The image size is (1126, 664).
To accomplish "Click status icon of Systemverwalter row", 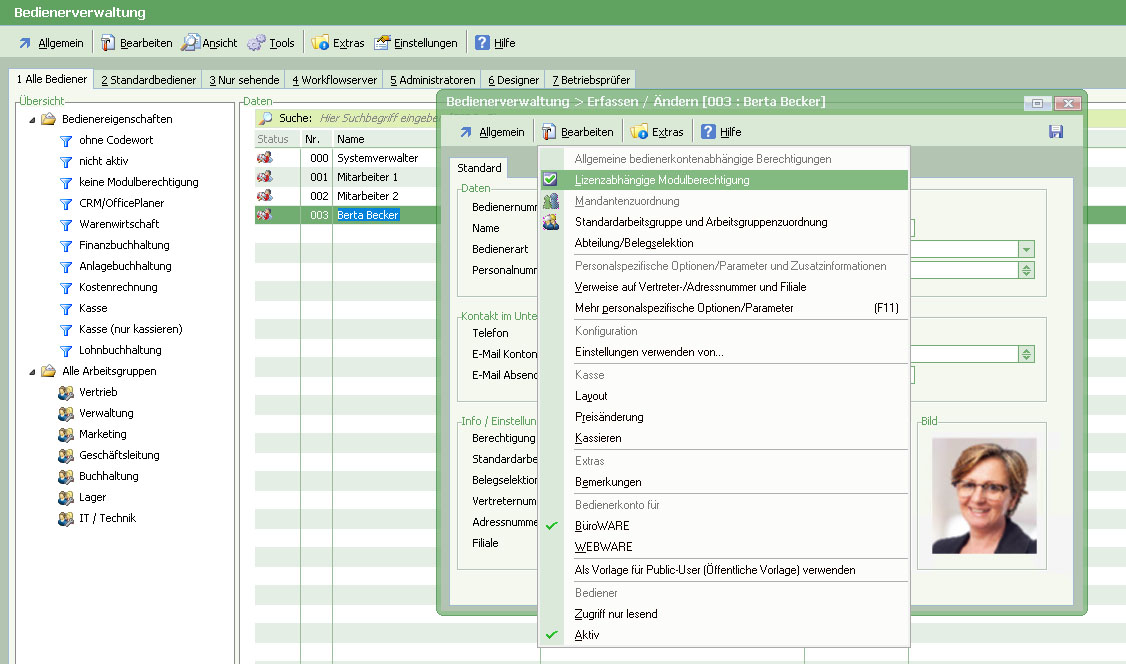I will click(265, 158).
